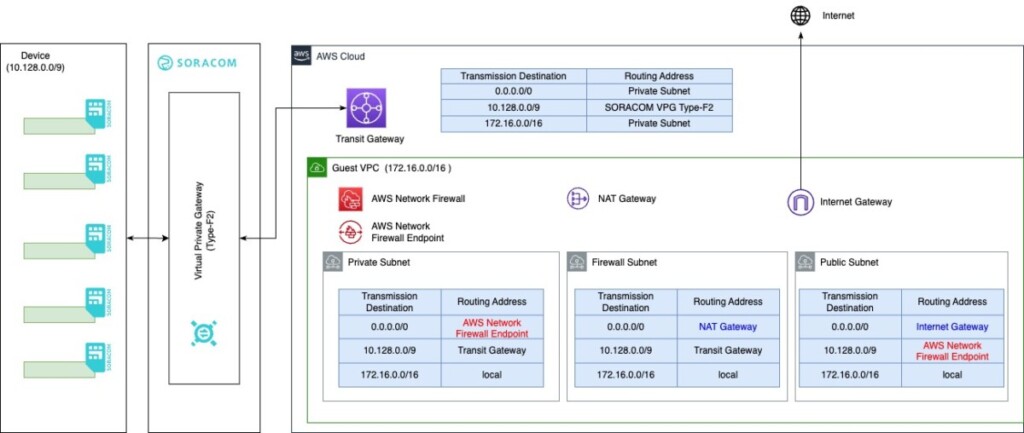Click the SORACOM logo header

[x=197, y=63]
